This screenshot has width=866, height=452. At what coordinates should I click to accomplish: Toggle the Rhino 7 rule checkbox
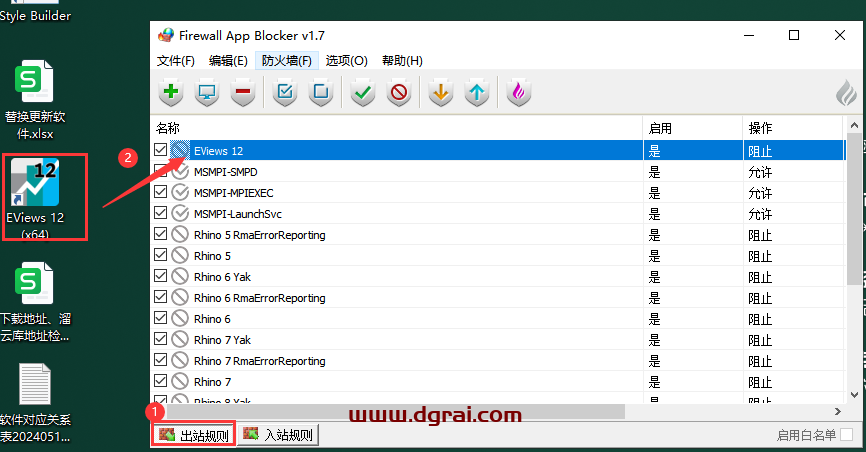(x=161, y=381)
